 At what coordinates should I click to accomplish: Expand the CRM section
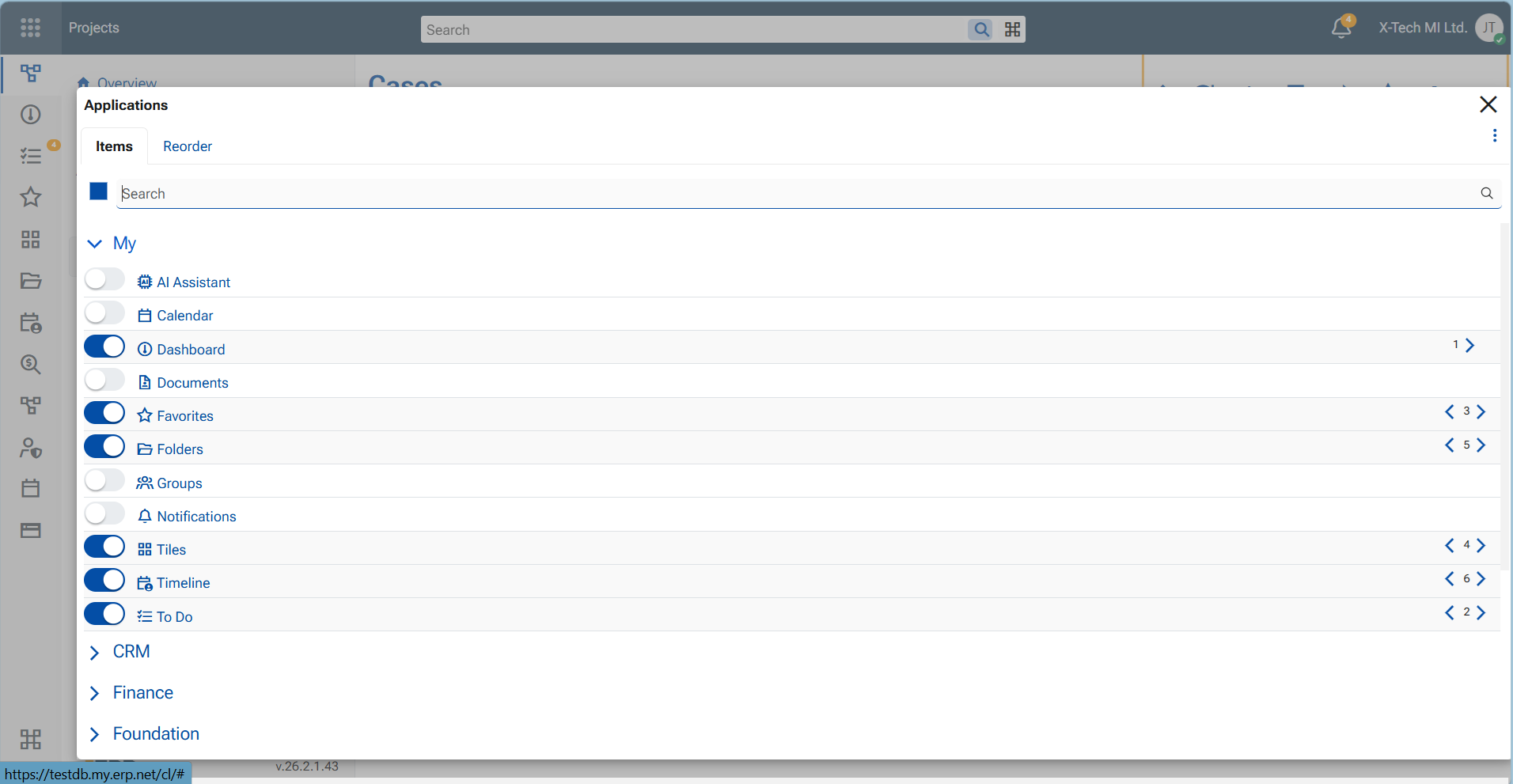(x=94, y=653)
